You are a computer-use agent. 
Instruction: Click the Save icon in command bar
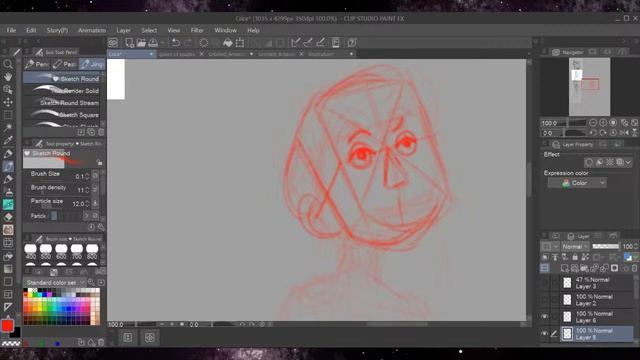pyautogui.click(x=153, y=42)
